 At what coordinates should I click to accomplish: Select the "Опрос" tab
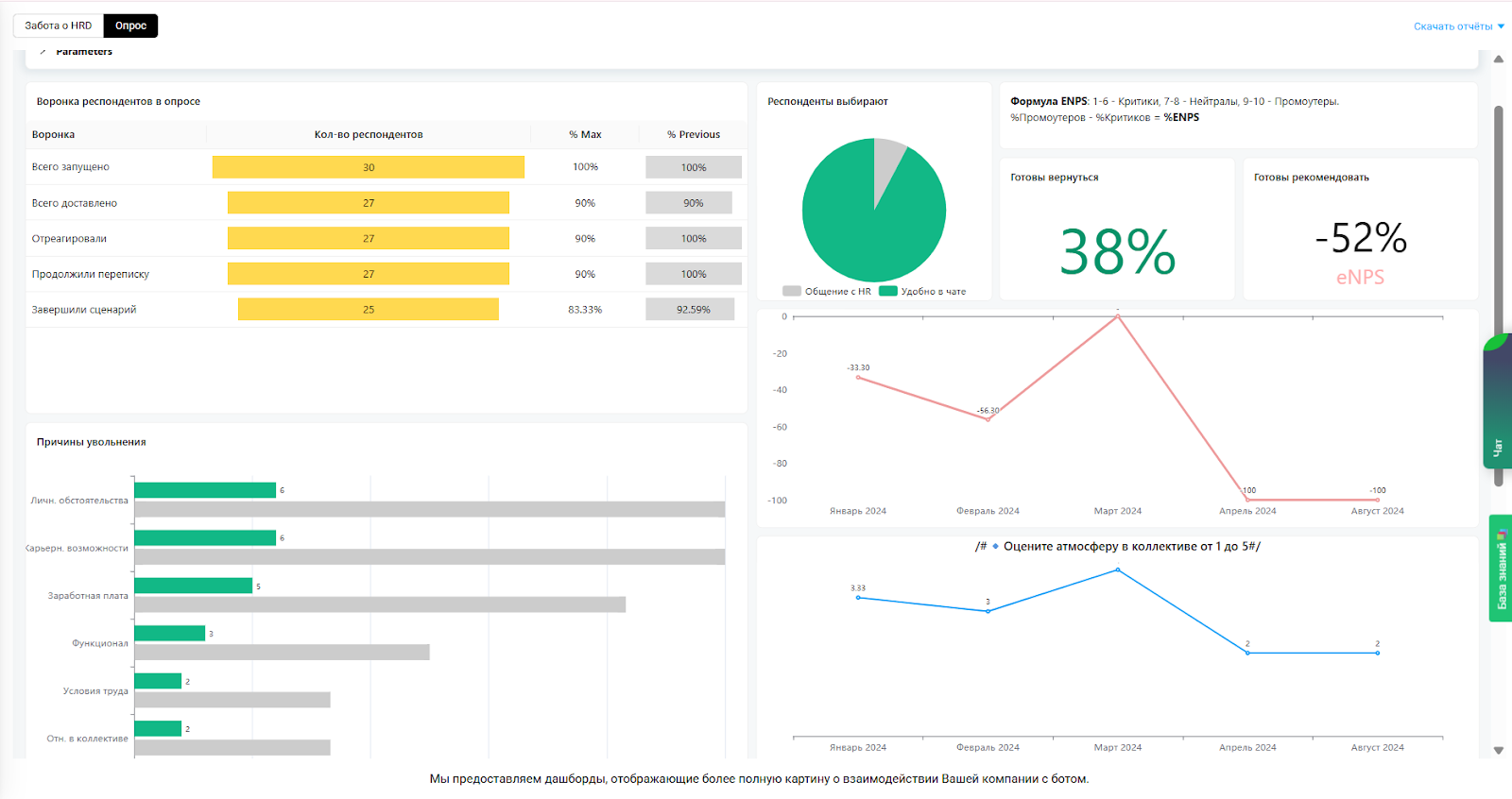(130, 25)
